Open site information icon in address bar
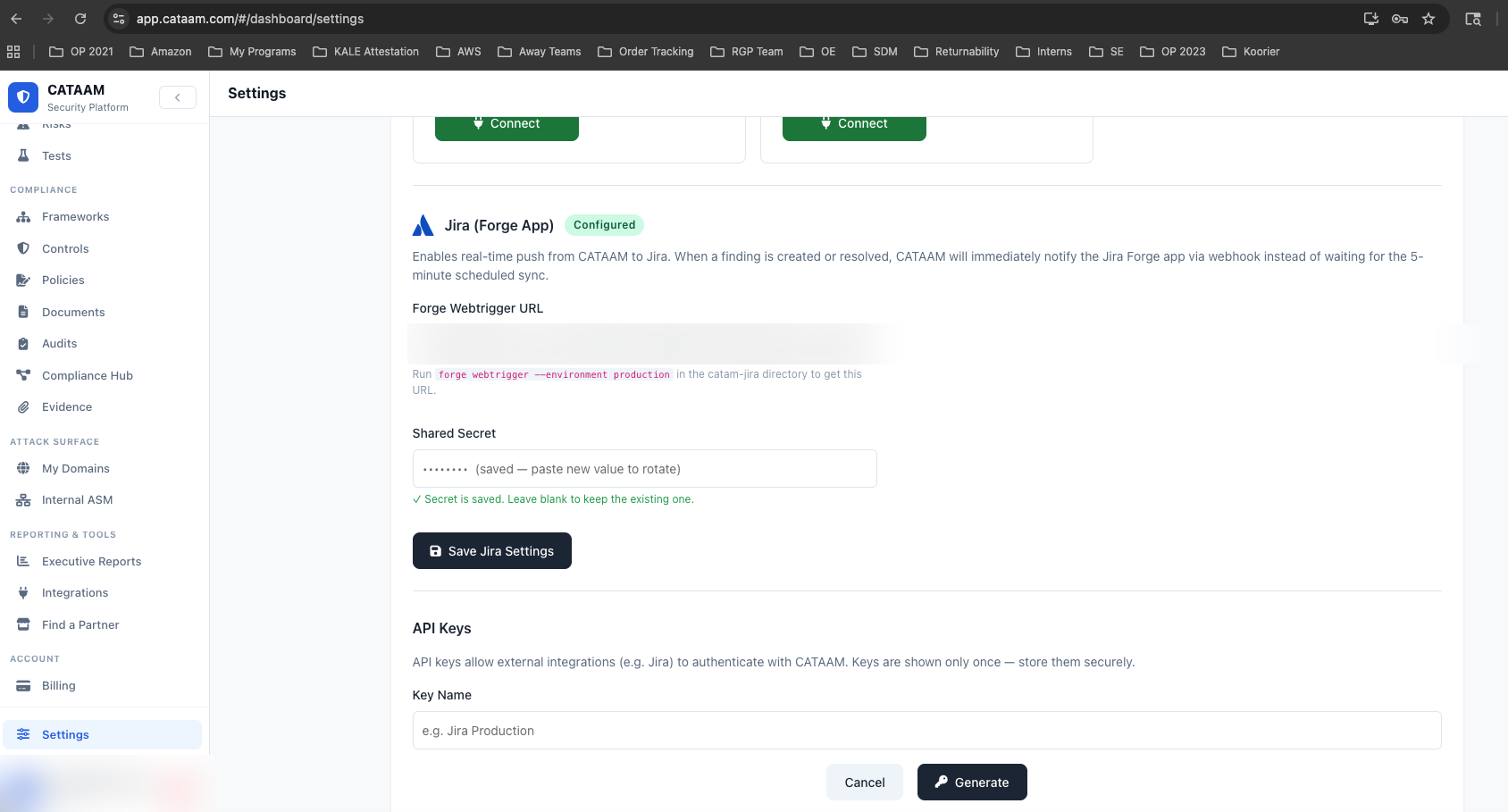This screenshot has height=812, width=1508. click(x=119, y=19)
